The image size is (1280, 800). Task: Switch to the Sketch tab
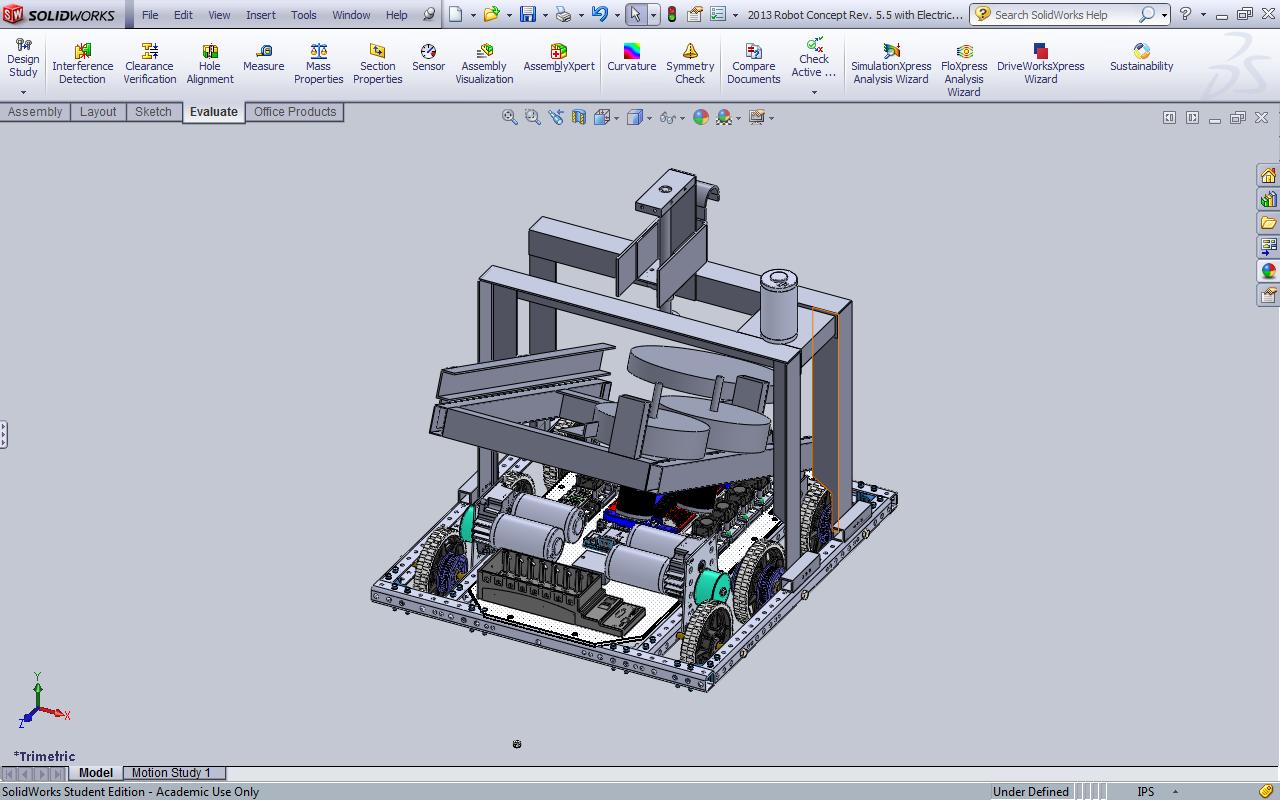coord(153,112)
